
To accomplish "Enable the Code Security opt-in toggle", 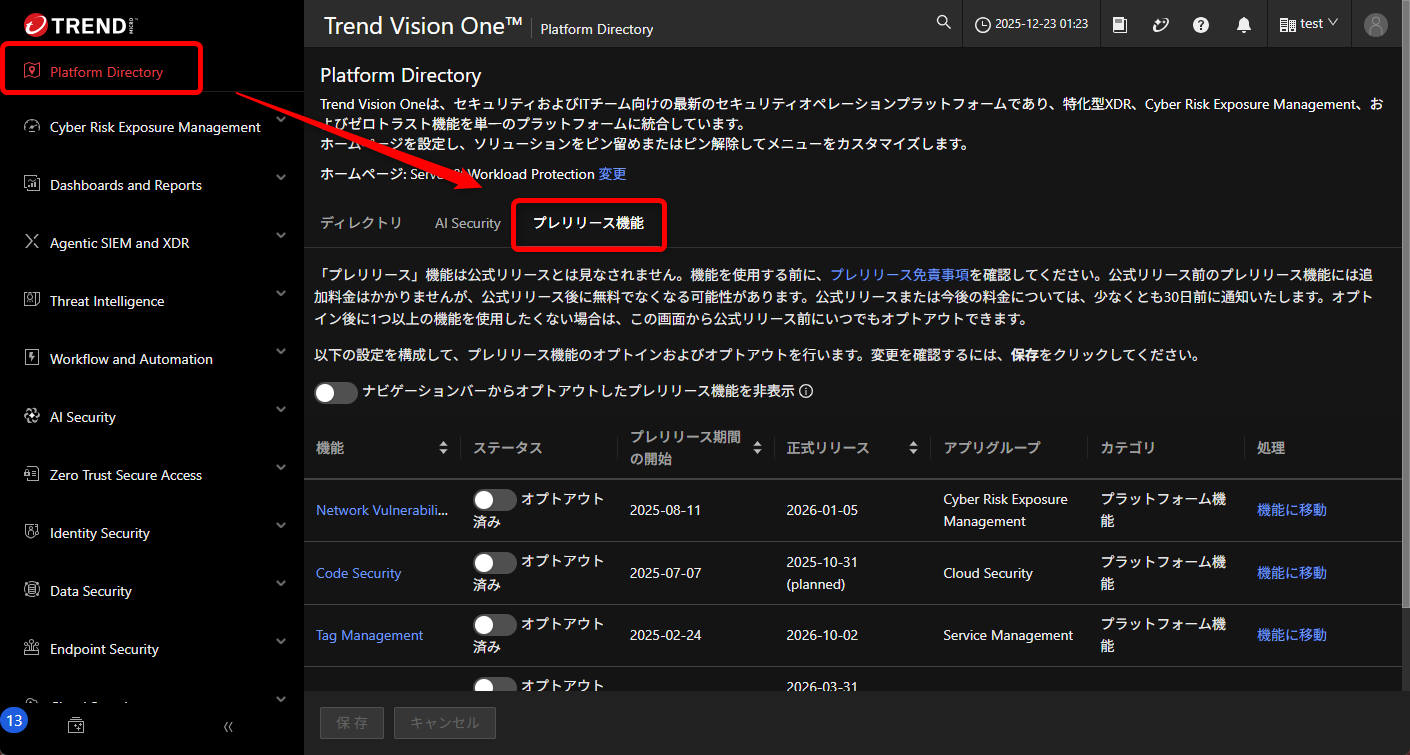I will (x=494, y=562).
